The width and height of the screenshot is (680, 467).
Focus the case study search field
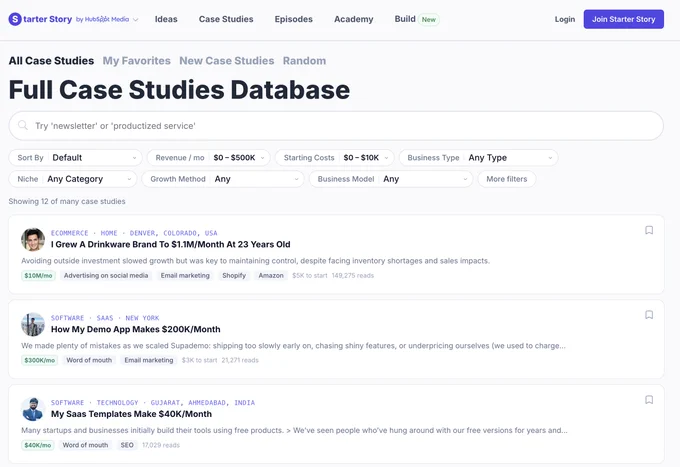tap(336, 126)
